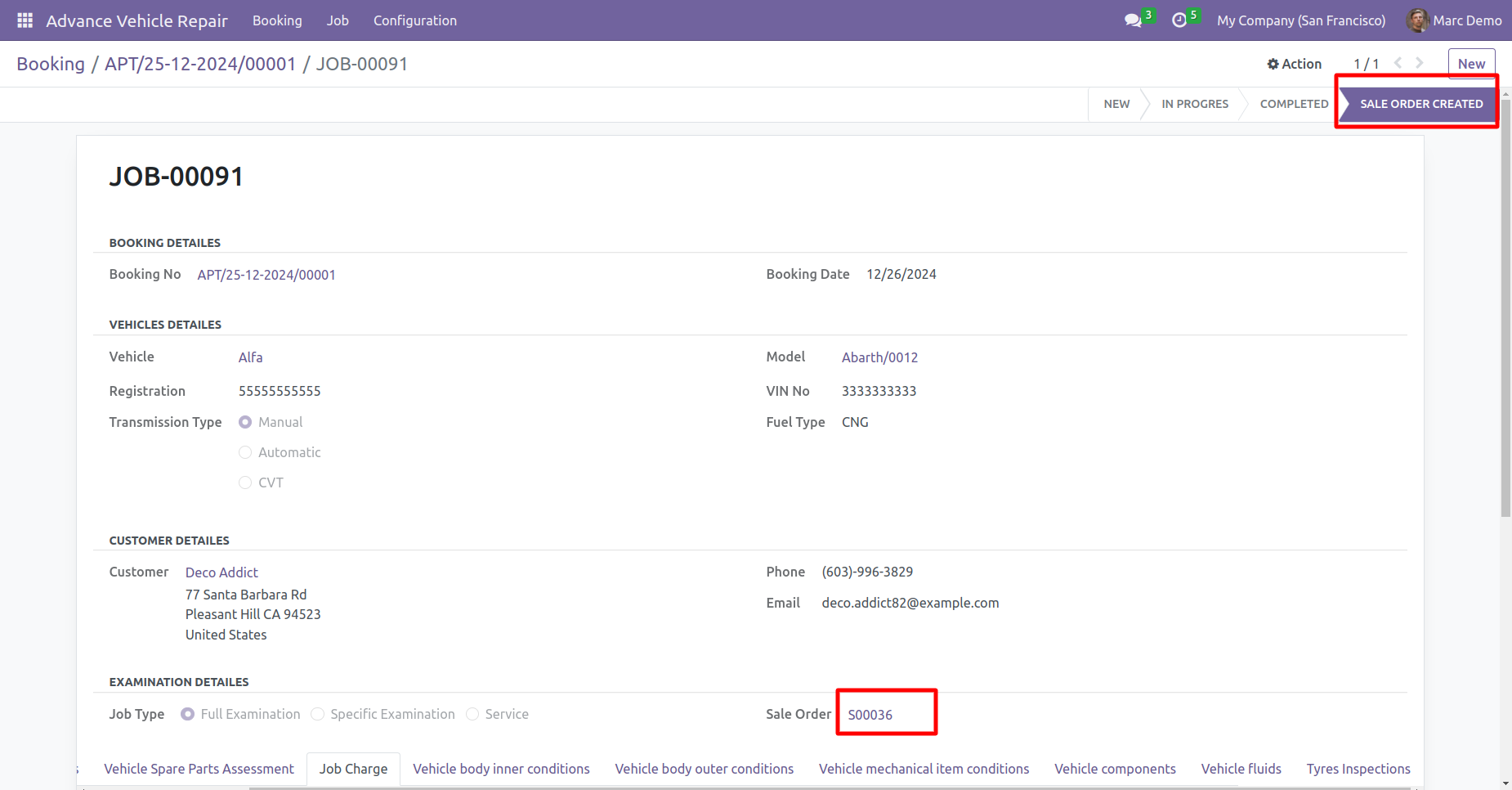Open the Configuration menu
The width and height of the screenshot is (1512, 790).
point(415,20)
